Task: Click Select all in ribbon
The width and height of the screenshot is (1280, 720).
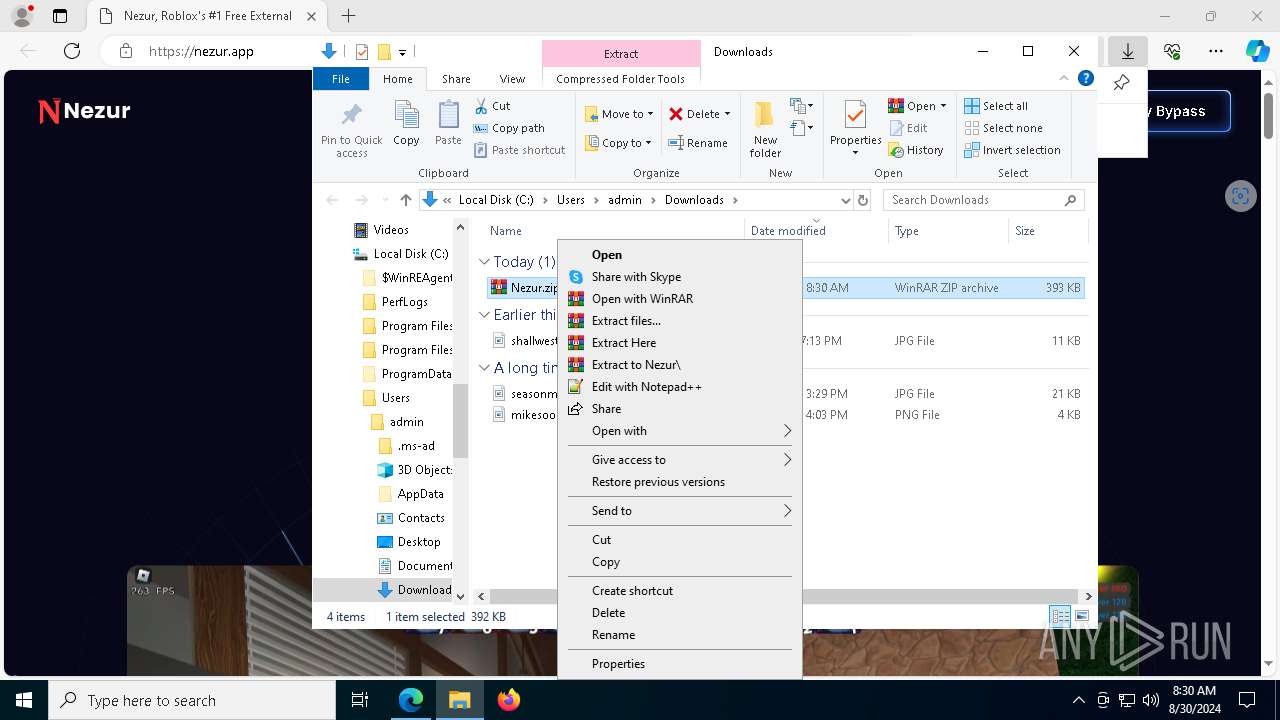Action: 996,106
